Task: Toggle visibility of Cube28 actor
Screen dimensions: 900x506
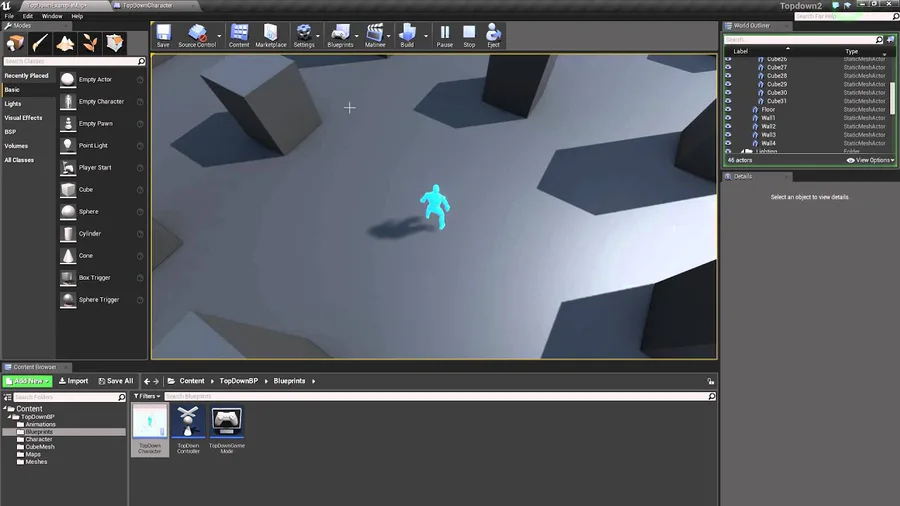Action: pyautogui.click(x=728, y=76)
